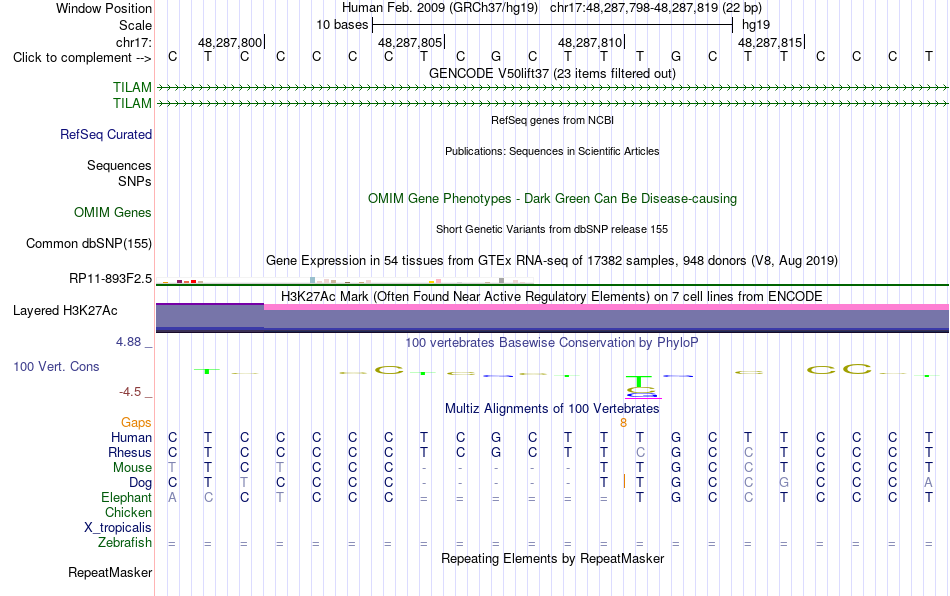Screen dimensions: 950x596
Task: Click the X_tropicalis species label
Action: [x=118, y=528]
